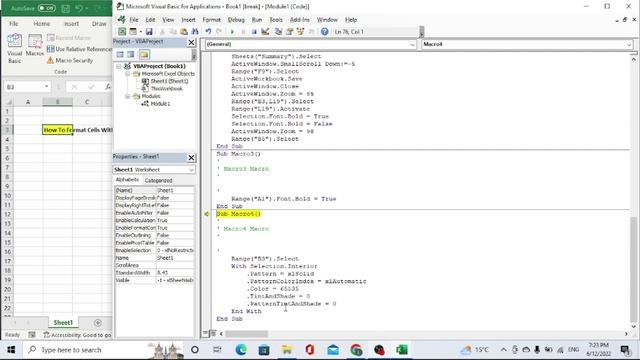Click the Cut scissors icon in VBA toolbar
The width and height of the screenshot is (640, 360).
162,31
